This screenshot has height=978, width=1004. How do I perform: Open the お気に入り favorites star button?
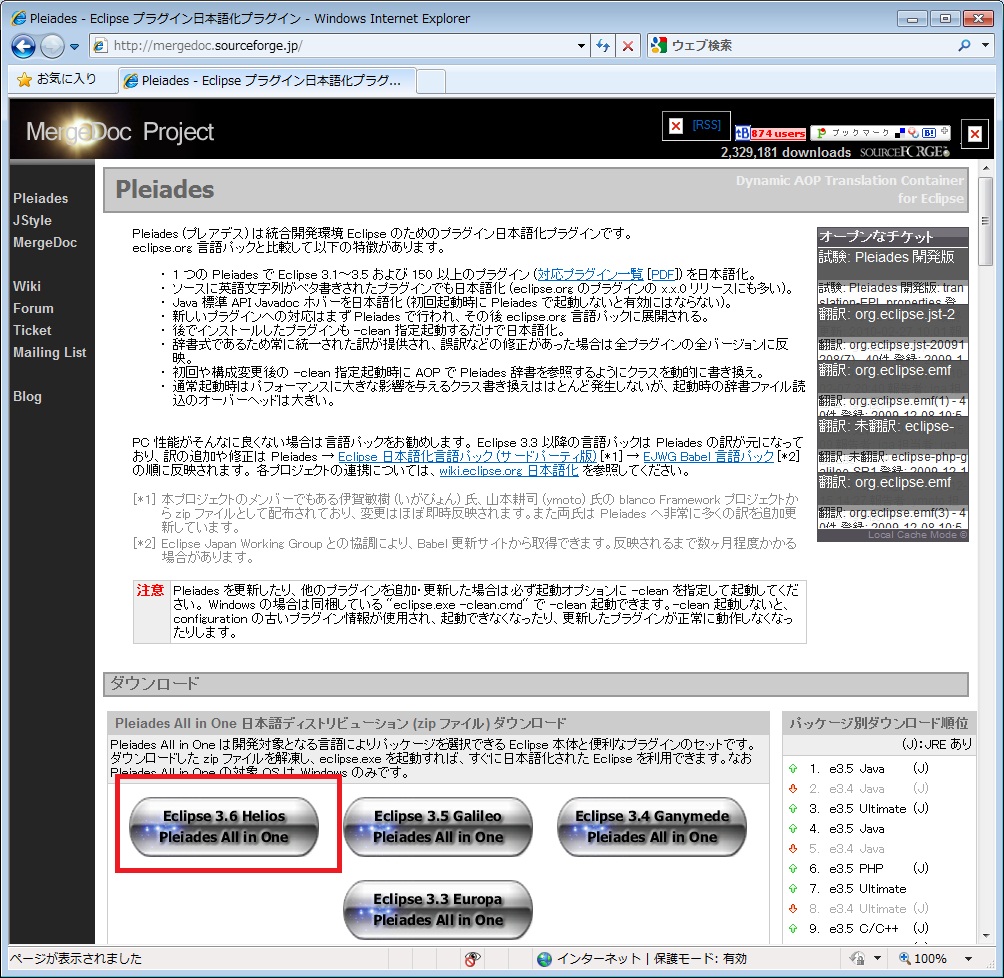56,79
